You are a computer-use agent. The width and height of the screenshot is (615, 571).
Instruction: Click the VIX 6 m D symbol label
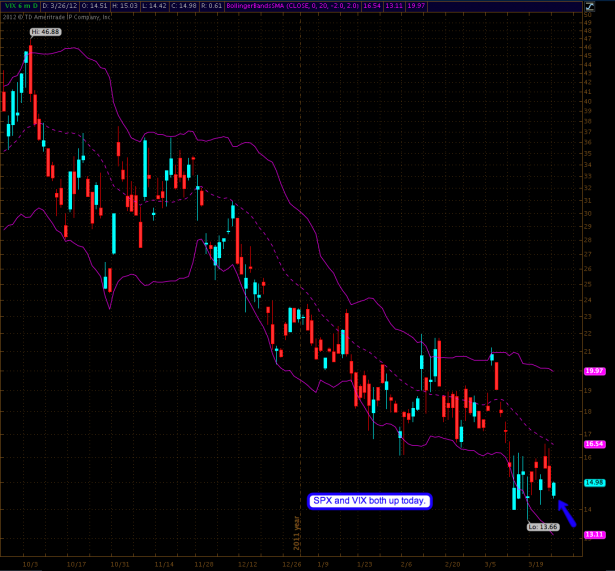tap(19, 7)
